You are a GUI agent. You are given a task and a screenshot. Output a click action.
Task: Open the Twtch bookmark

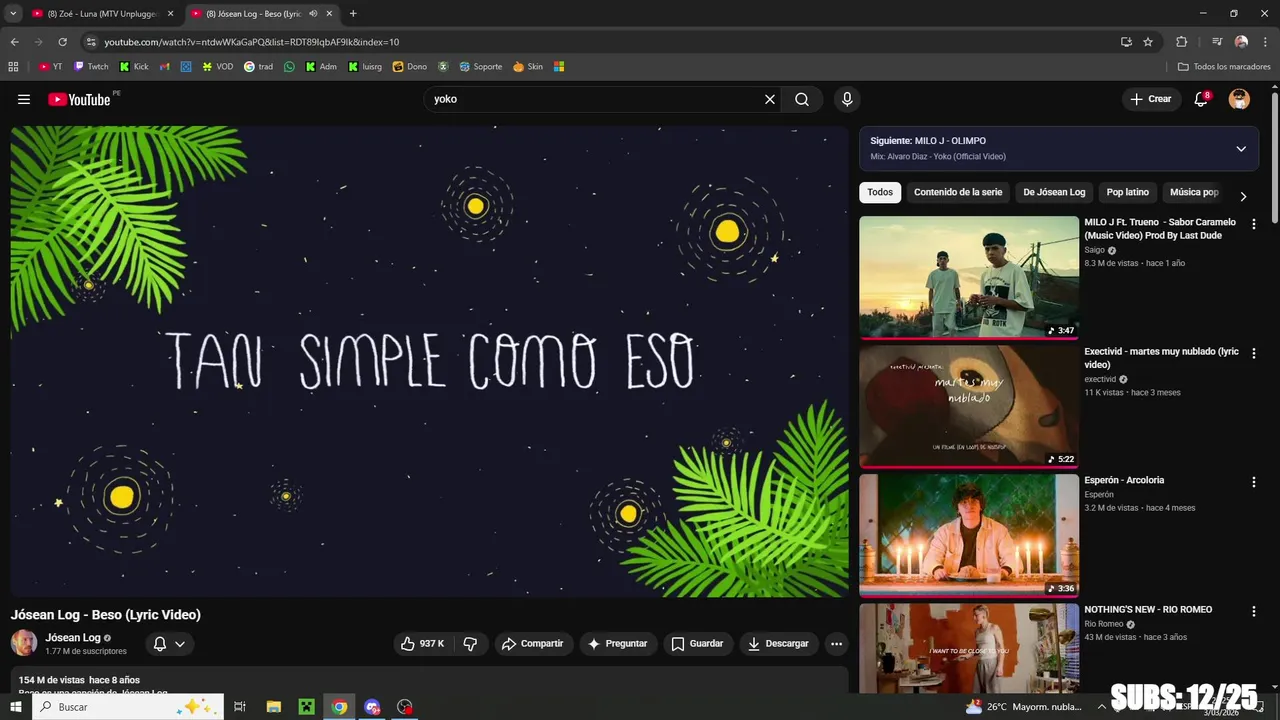click(x=91, y=67)
